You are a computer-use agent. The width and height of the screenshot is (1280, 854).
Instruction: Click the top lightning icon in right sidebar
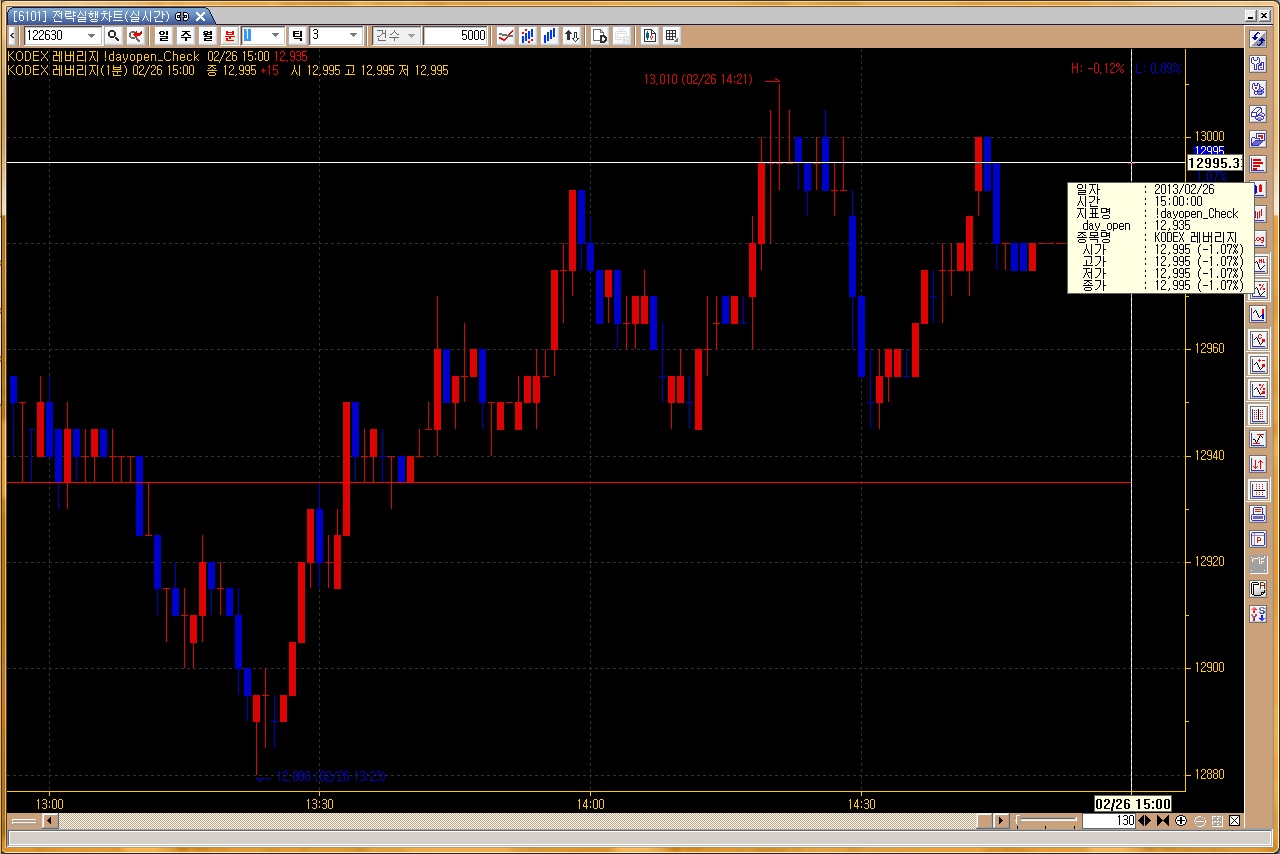pyautogui.click(x=1259, y=38)
